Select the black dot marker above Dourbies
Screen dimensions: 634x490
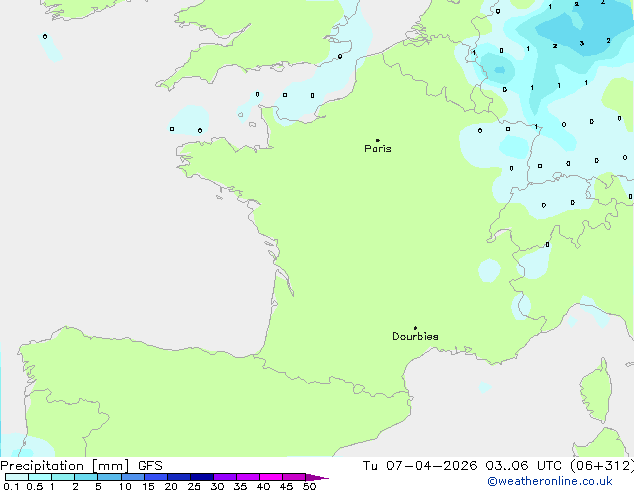click(x=415, y=328)
